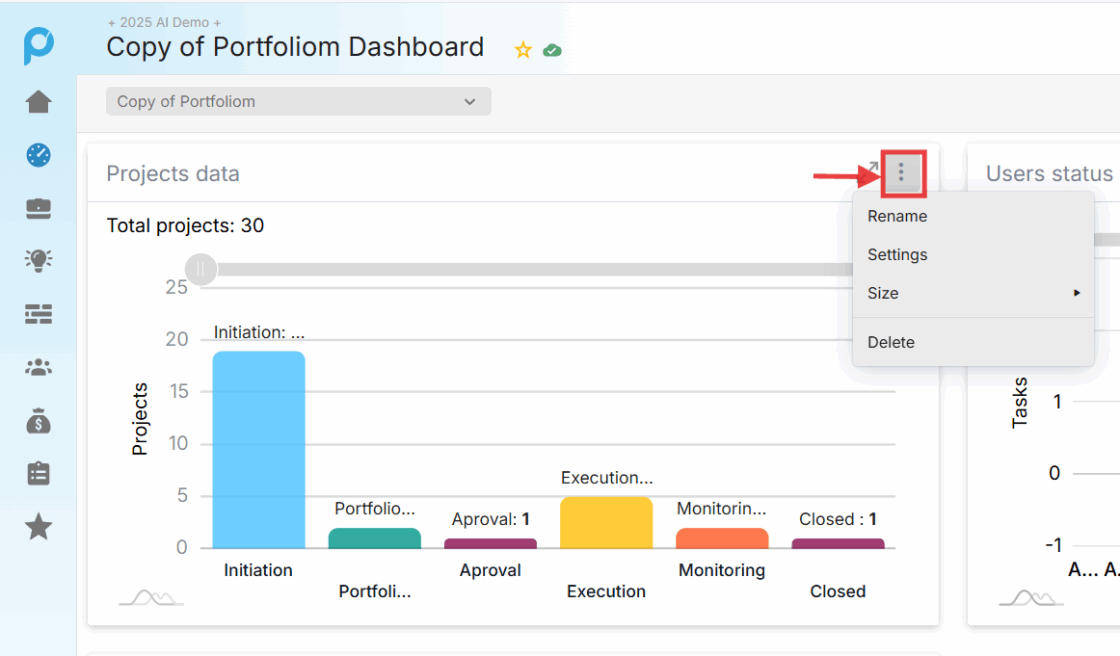1120x656 pixels.
Task: Choose Settings in the widget menu
Action: (x=897, y=255)
